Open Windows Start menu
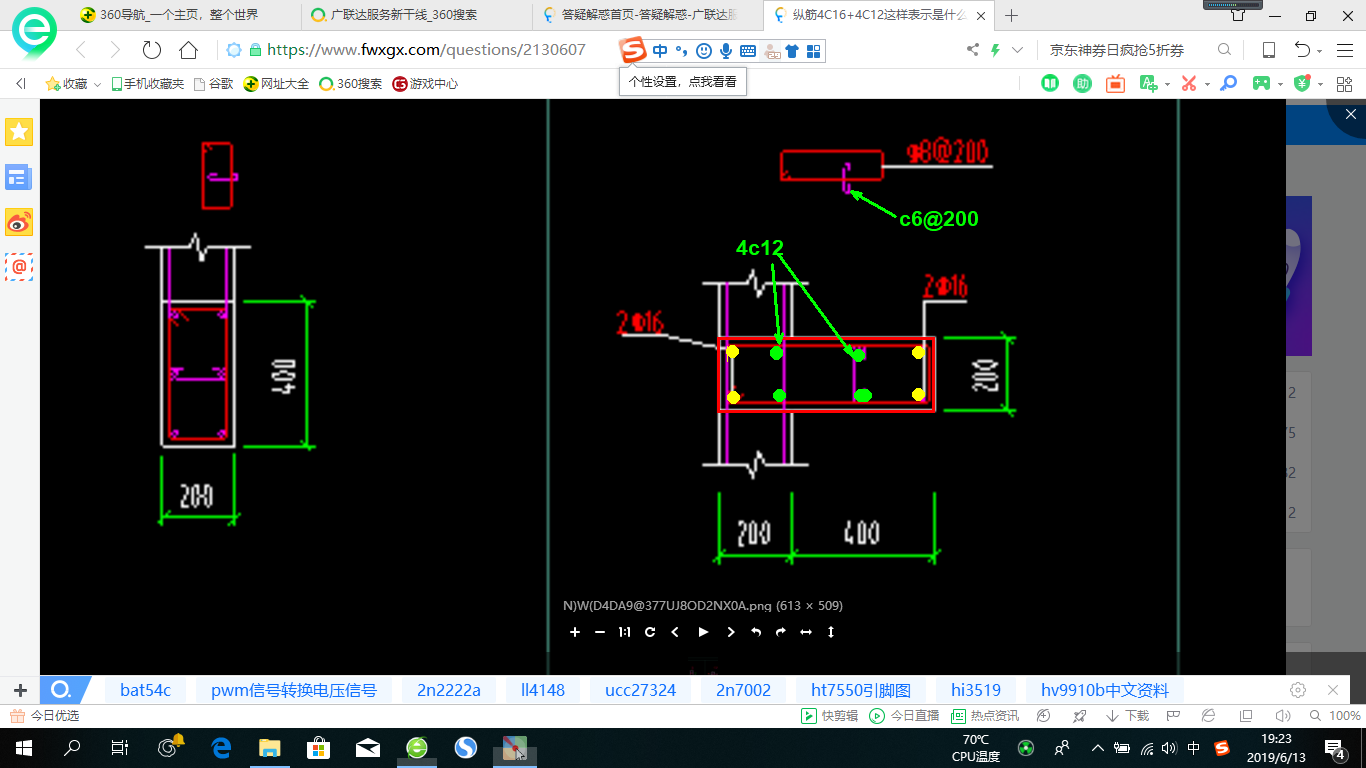The height and width of the screenshot is (768, 1366). pos(23,747)
